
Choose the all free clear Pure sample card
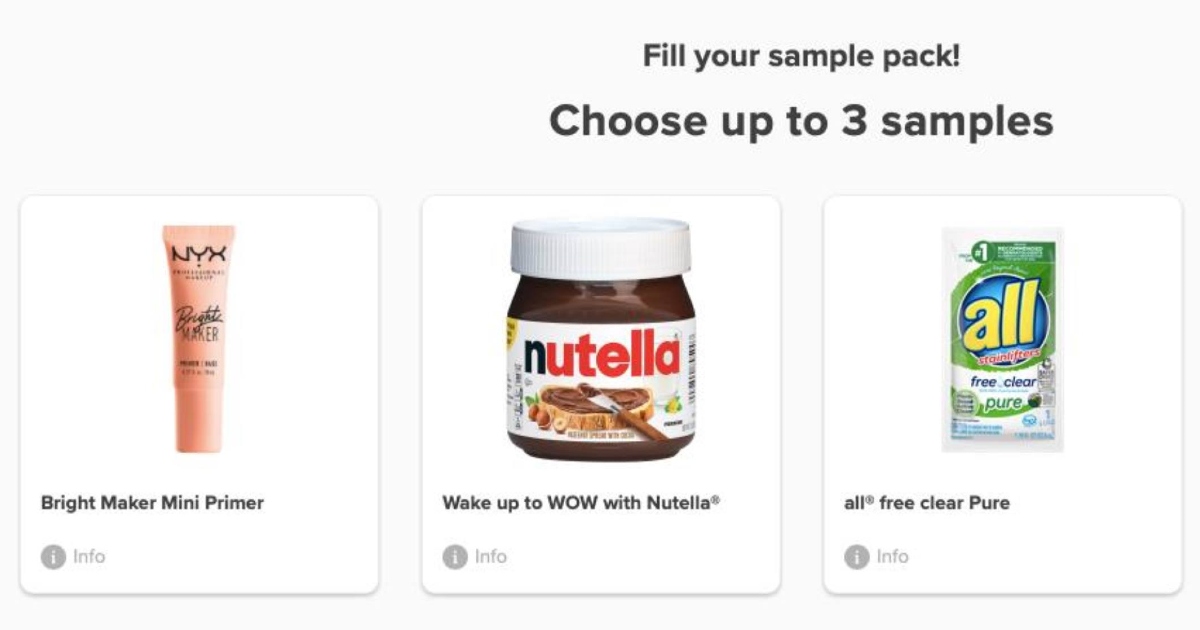1002,395
